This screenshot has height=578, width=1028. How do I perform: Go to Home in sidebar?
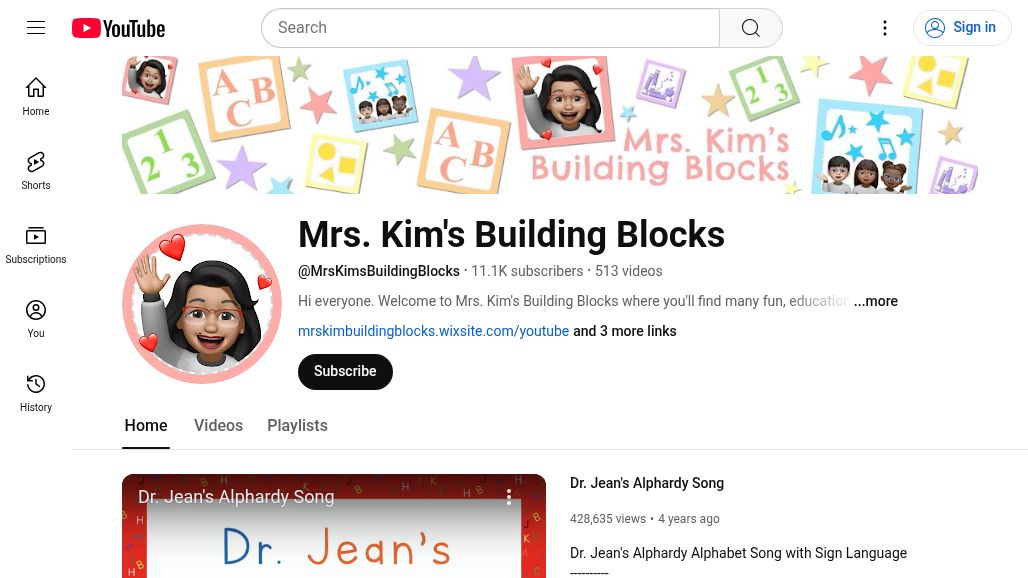36,96
